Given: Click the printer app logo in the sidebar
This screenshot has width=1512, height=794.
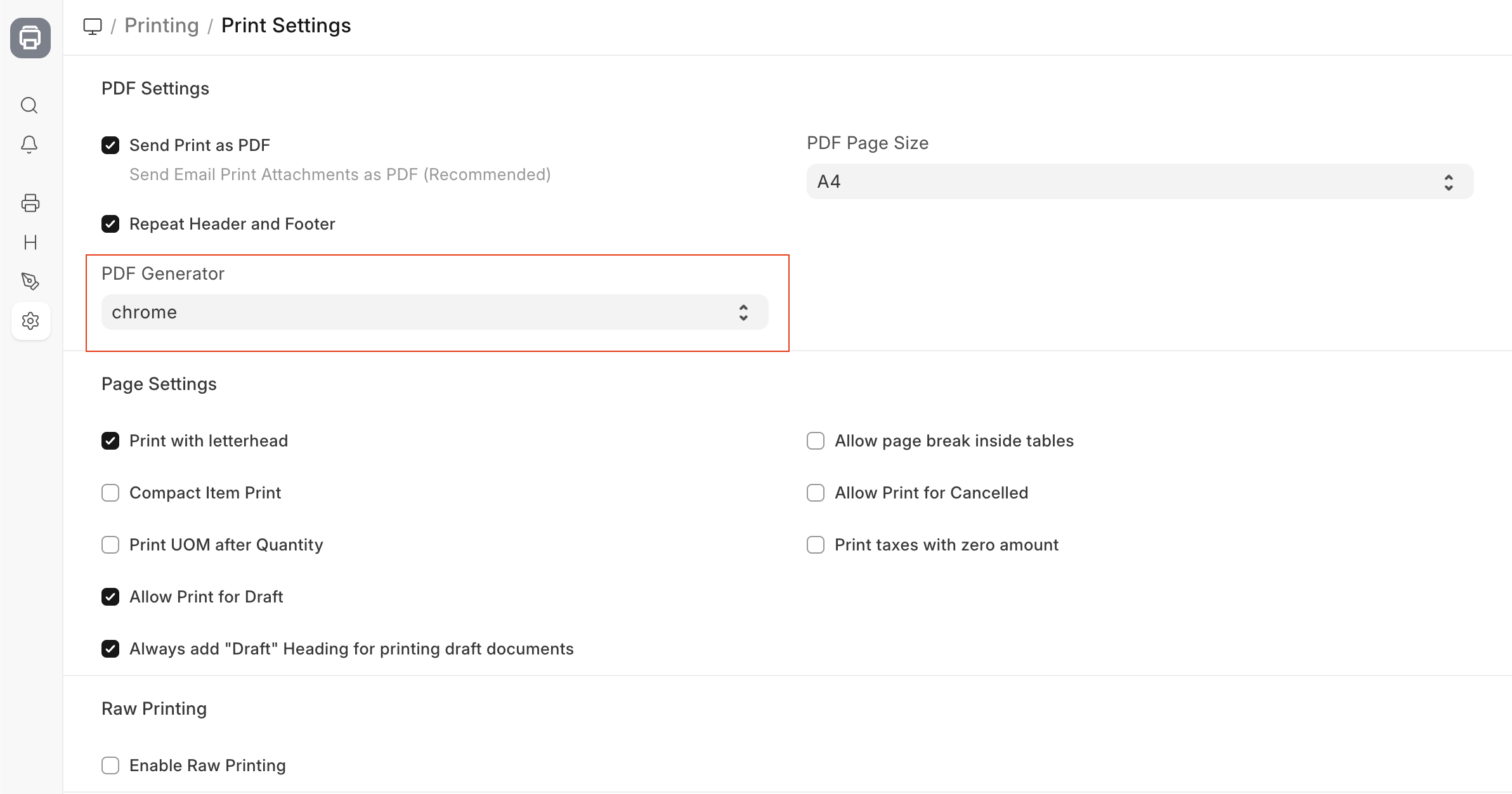Looking at the screenshot, I should pyautogui.click(x=30, y=38).
